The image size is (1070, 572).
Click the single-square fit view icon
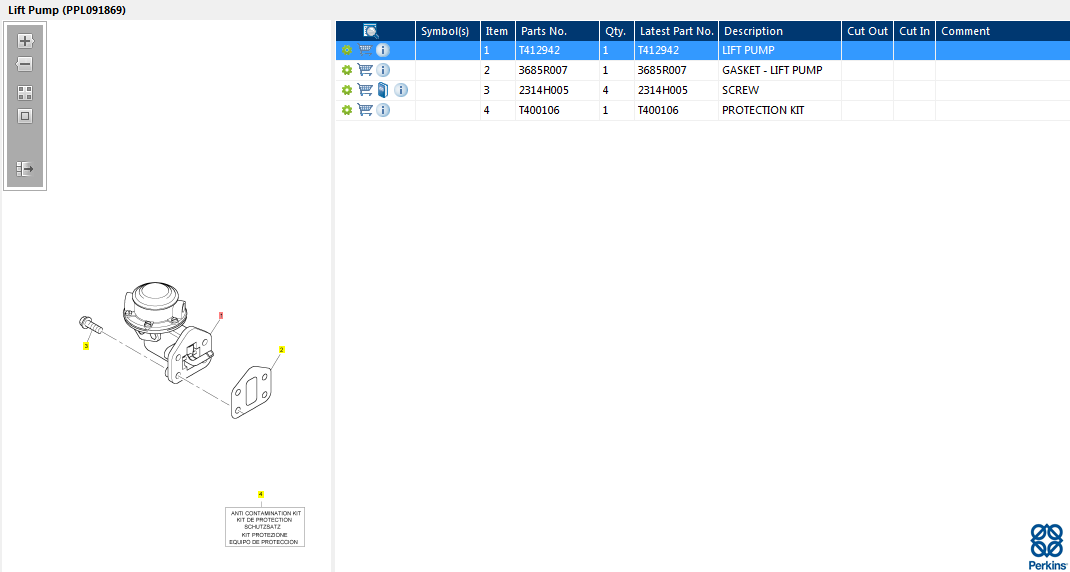click(x=25, y=116)
